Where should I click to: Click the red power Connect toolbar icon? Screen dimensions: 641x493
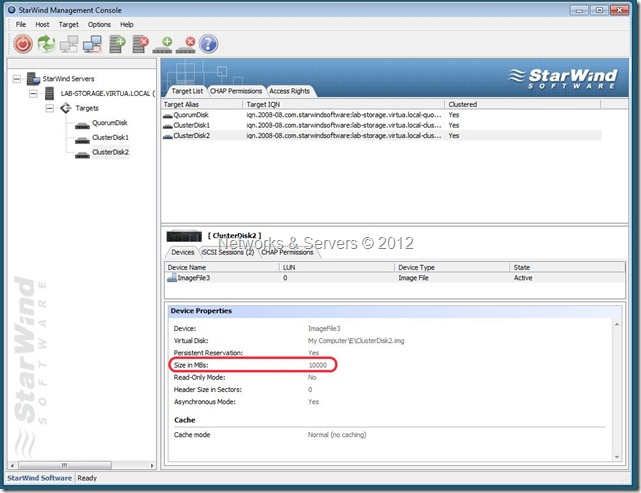coord(22,44)
